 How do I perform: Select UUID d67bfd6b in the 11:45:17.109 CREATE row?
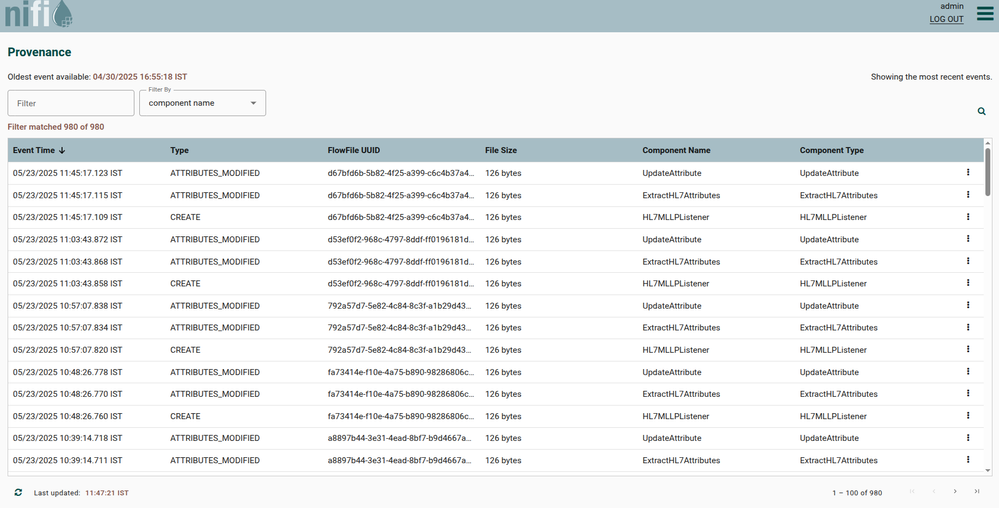401,217
